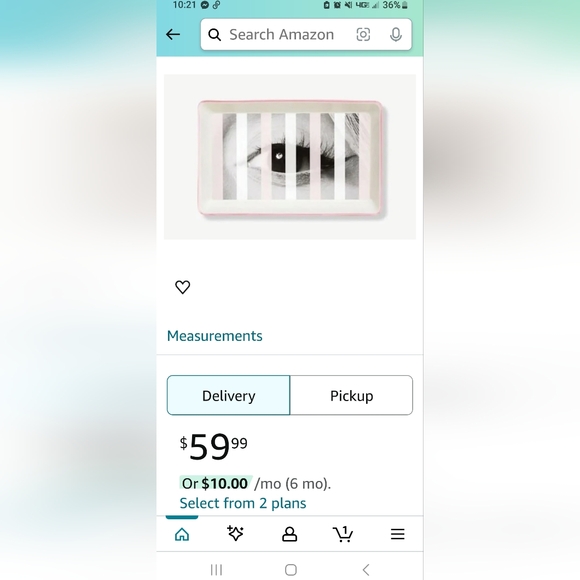Tap the $59.99 price text
The image size is (580, 580).
tap(213, 446)
